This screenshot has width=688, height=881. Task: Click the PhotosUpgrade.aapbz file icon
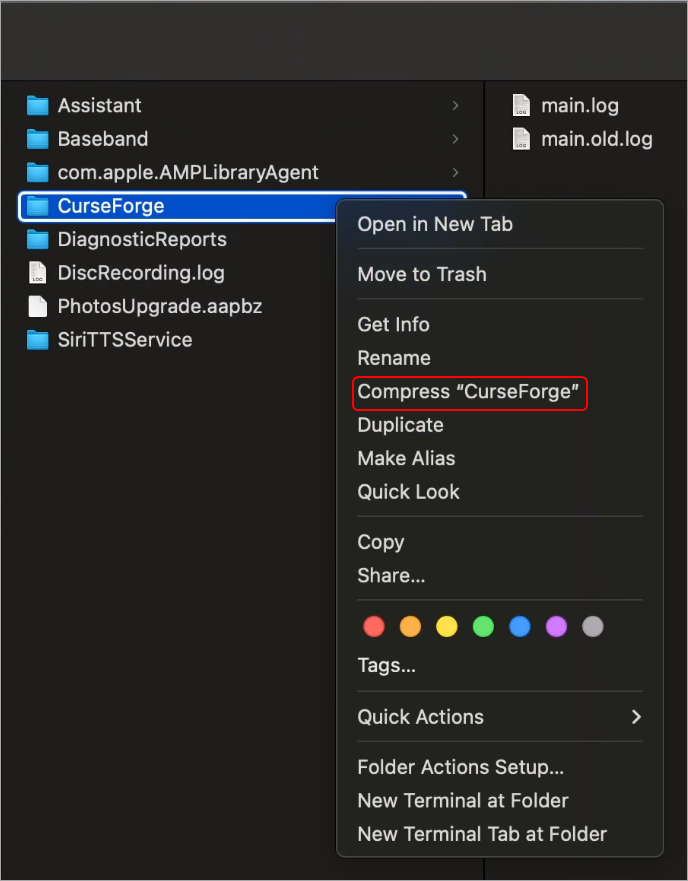(38, 306)
